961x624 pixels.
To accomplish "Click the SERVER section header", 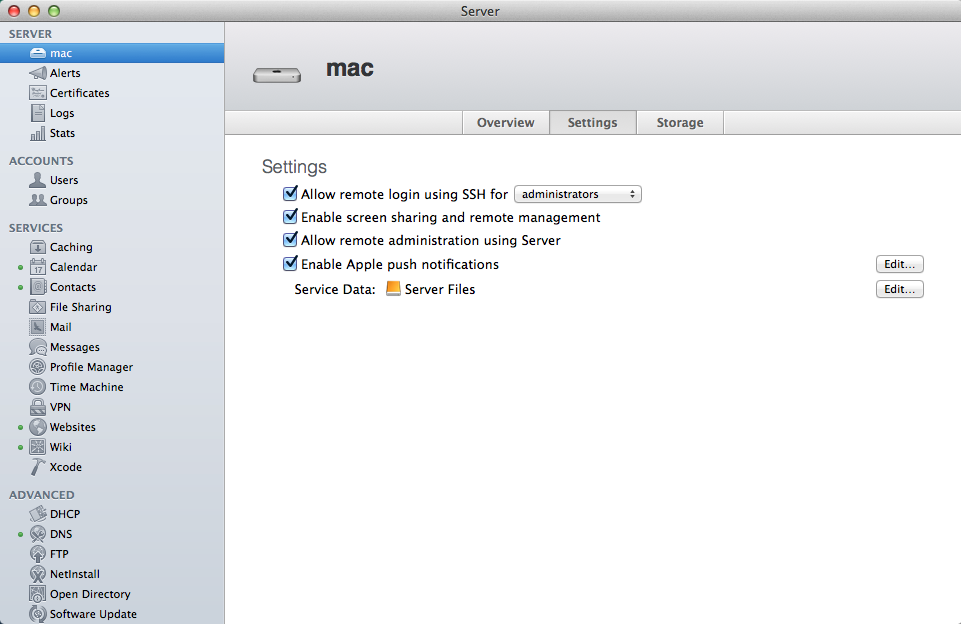I will (x=30, y=34).
